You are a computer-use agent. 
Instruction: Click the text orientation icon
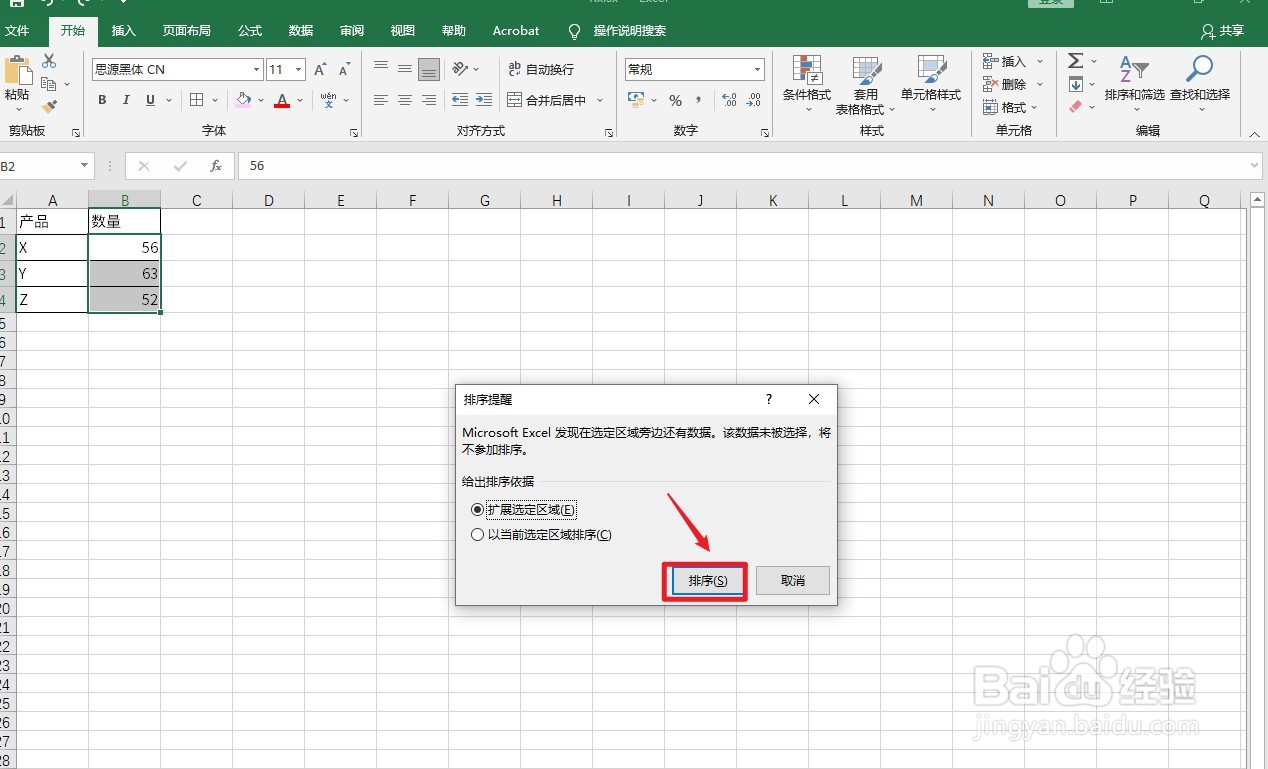460,69
